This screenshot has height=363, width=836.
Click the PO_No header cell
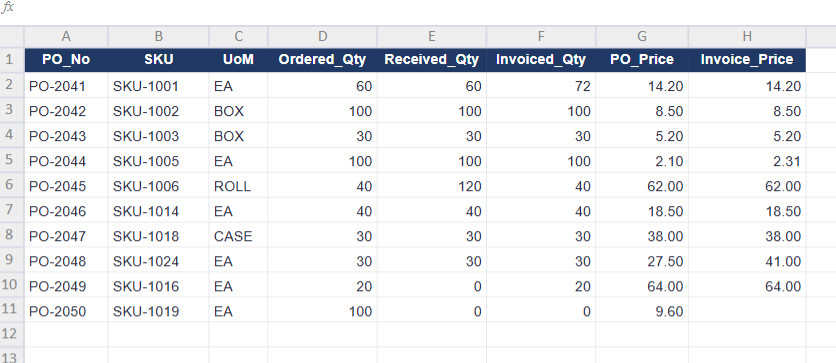tap(66, 60)
